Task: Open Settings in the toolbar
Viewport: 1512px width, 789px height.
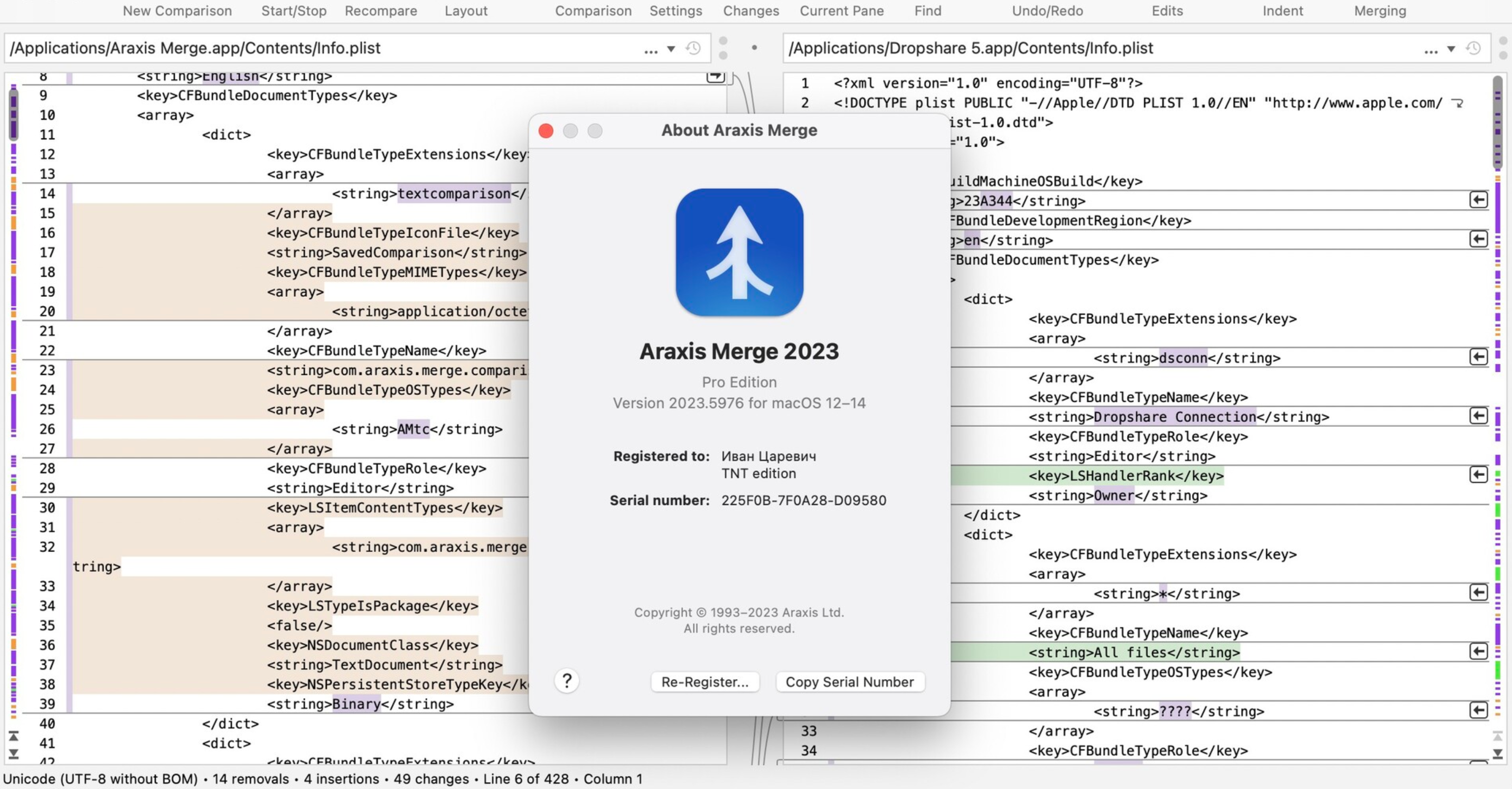Action: [675, 11]
